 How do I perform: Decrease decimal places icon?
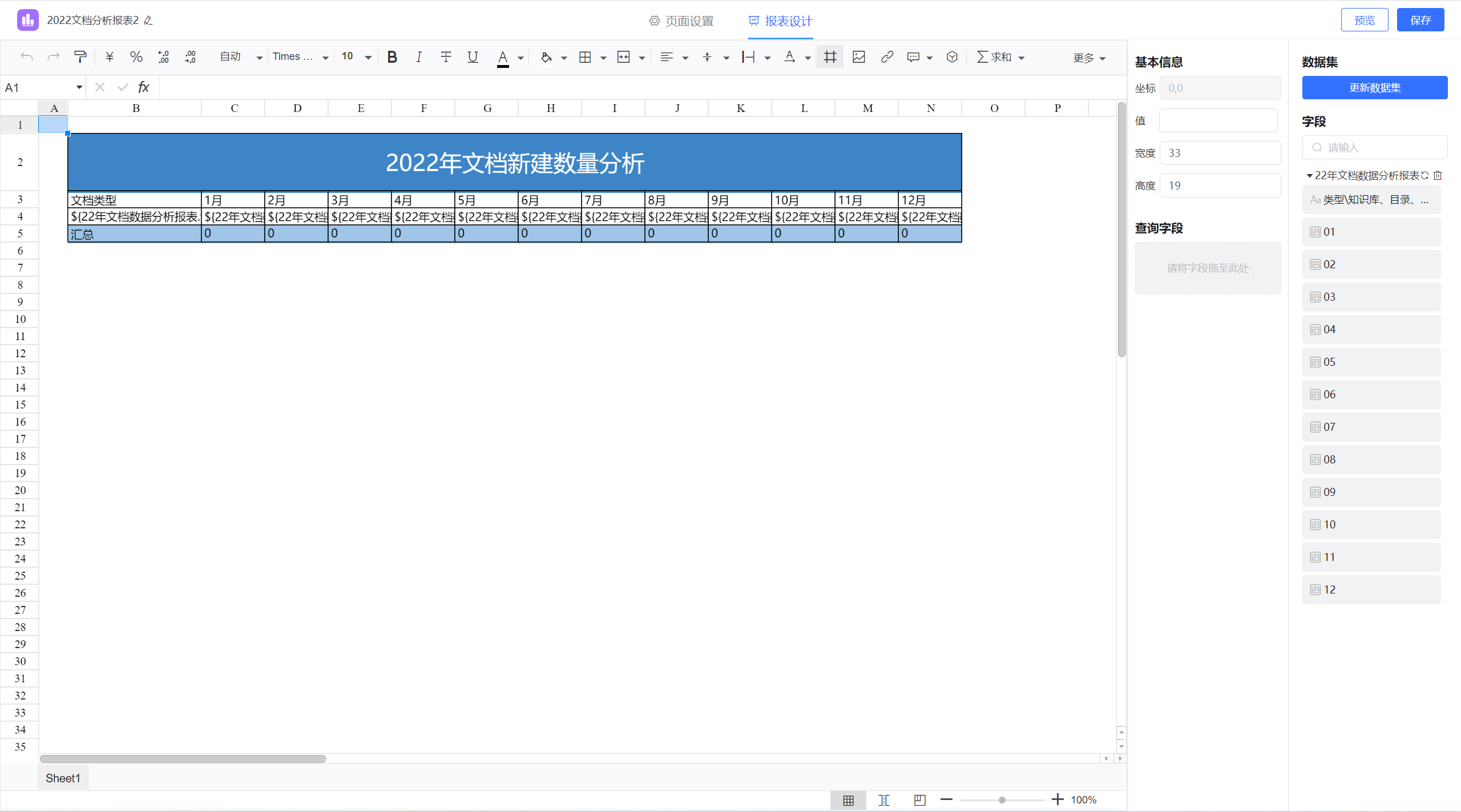[164, 56]
